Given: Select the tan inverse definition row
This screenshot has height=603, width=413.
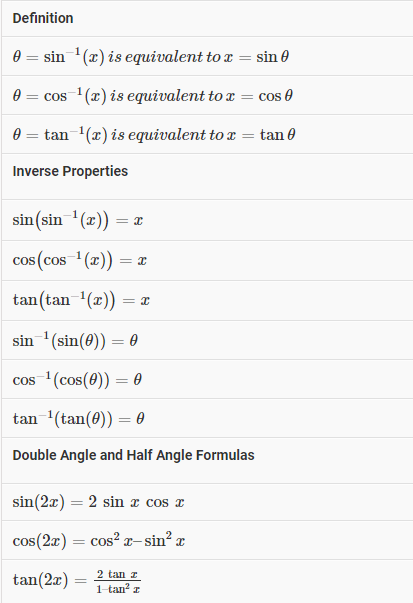Looking at the screenshot, I should (207, 134).
